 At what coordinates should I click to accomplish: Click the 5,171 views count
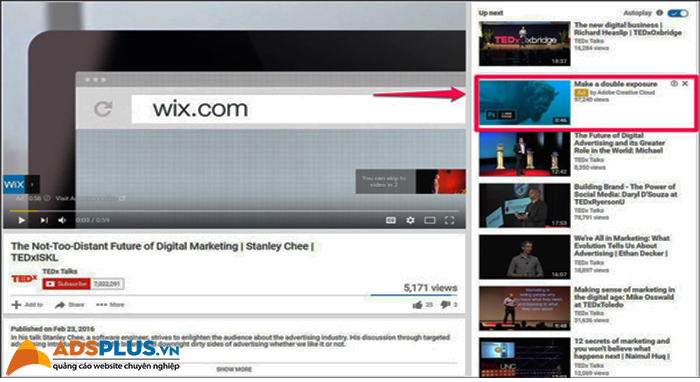[x=430, y=288]
